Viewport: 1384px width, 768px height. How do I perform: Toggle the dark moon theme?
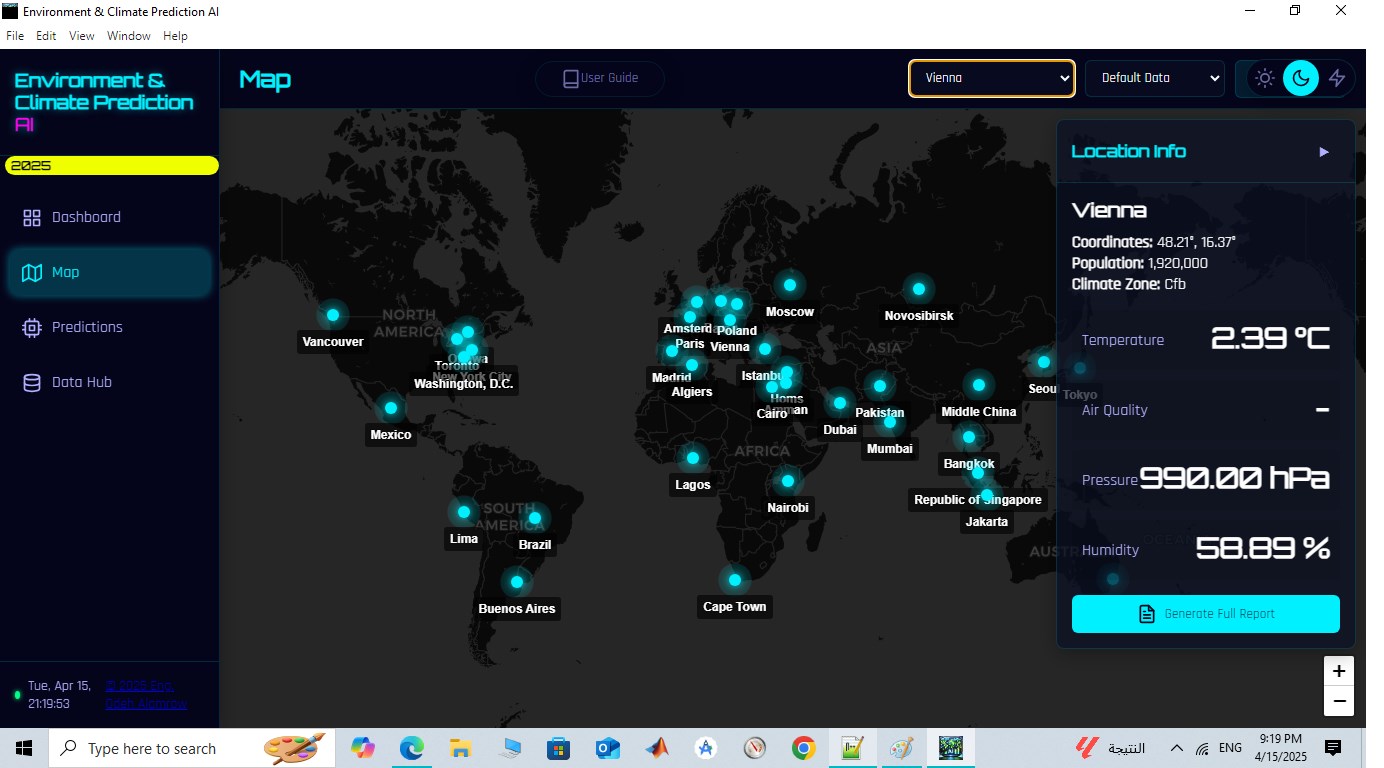[x=1301, y=78]
